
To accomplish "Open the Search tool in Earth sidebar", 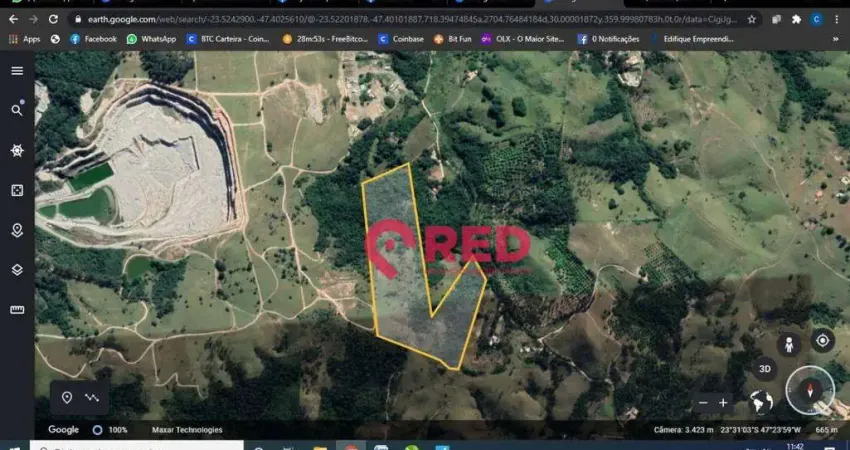I will click(x=17, y=110).
